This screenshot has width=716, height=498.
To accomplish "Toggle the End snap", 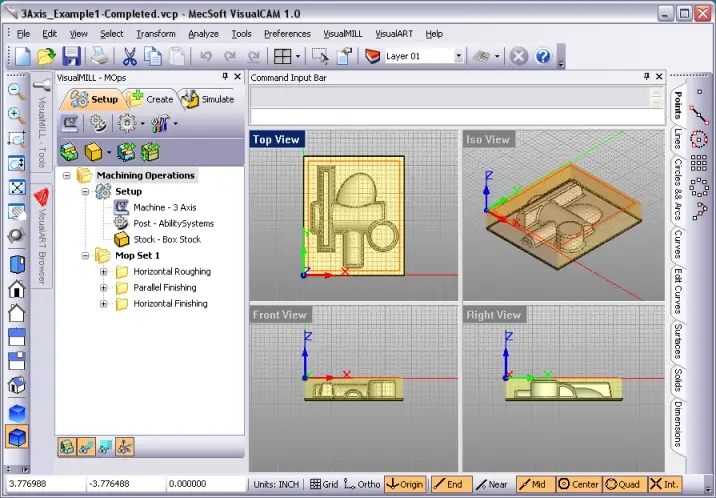I will pyautogui.click(x=451, y=484).
